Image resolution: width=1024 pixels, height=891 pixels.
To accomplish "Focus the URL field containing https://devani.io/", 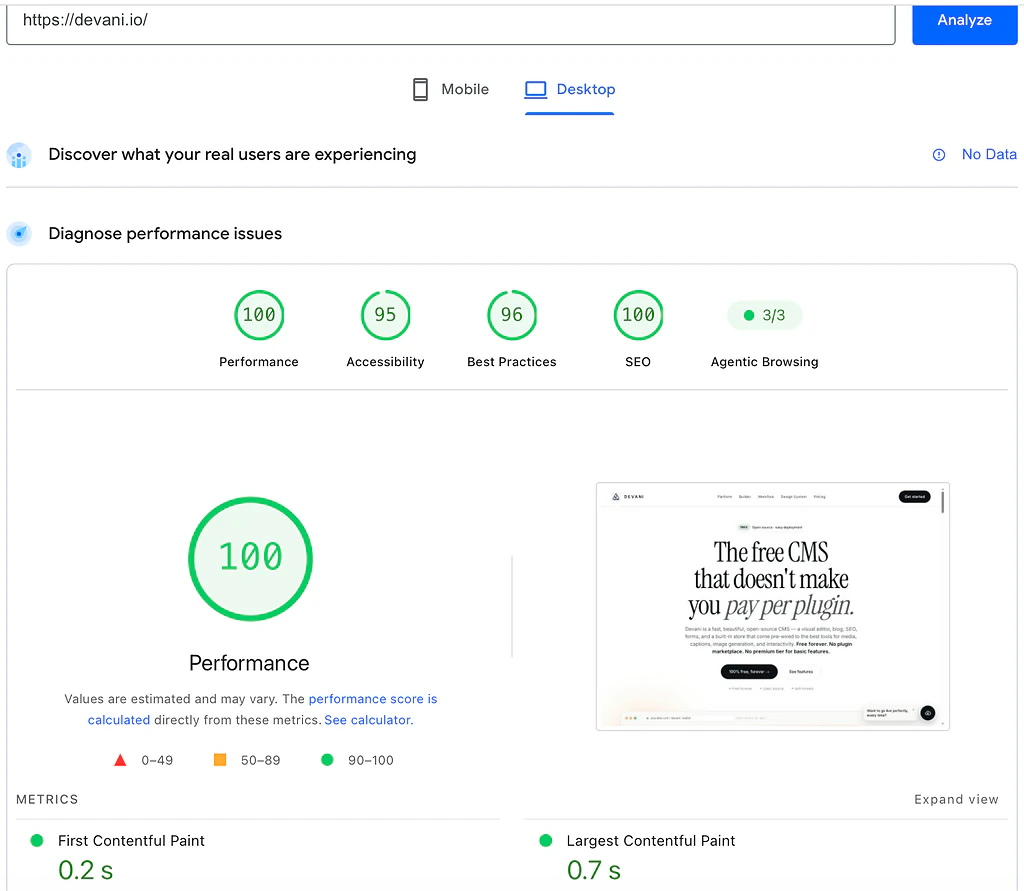I will [451, 24].
